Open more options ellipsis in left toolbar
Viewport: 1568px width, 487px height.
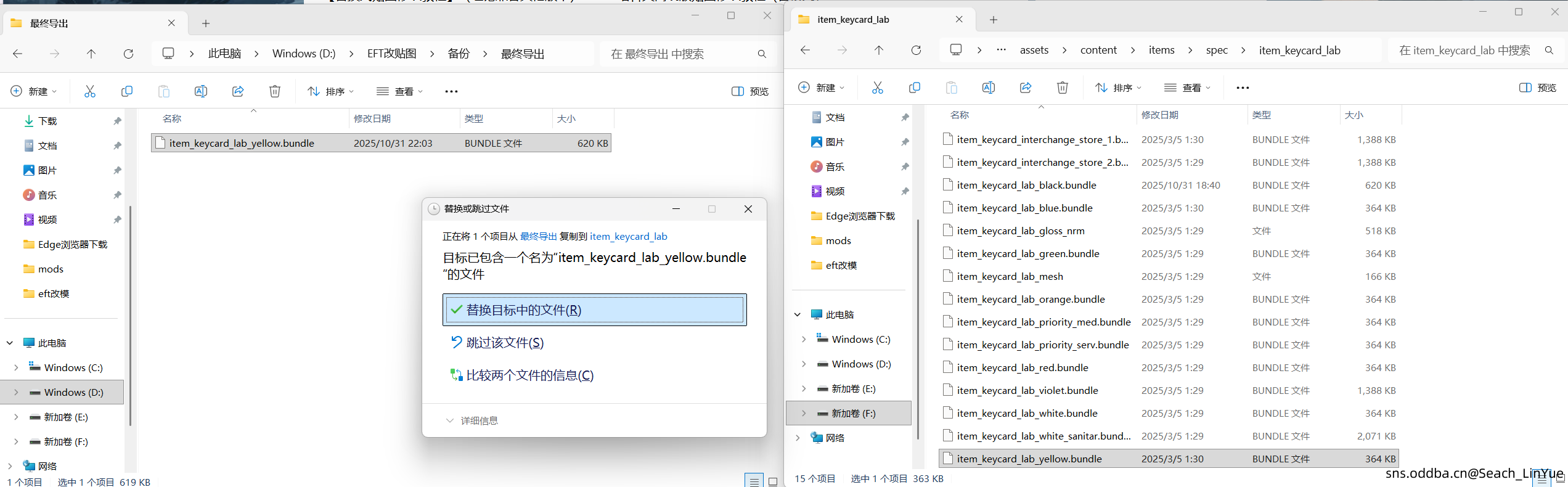click(451, 91)
